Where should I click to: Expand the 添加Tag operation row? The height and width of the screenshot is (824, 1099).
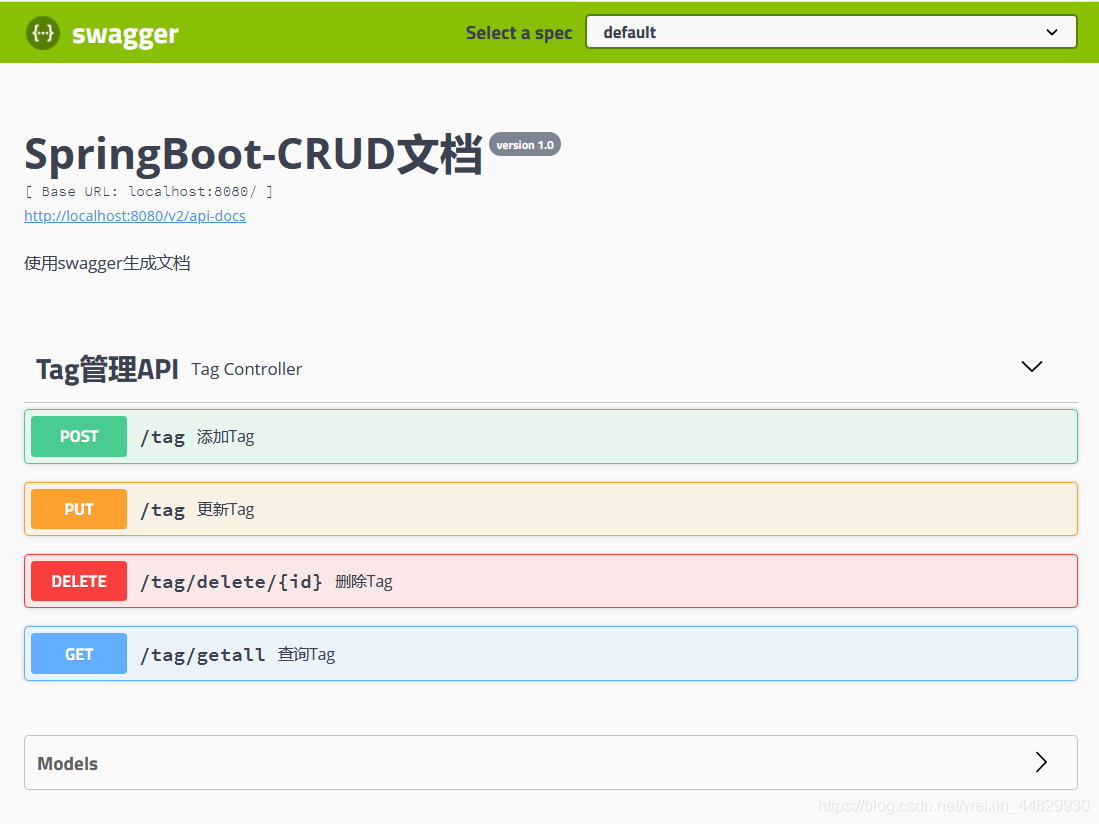pyautogui.click(x=551, y=437)
